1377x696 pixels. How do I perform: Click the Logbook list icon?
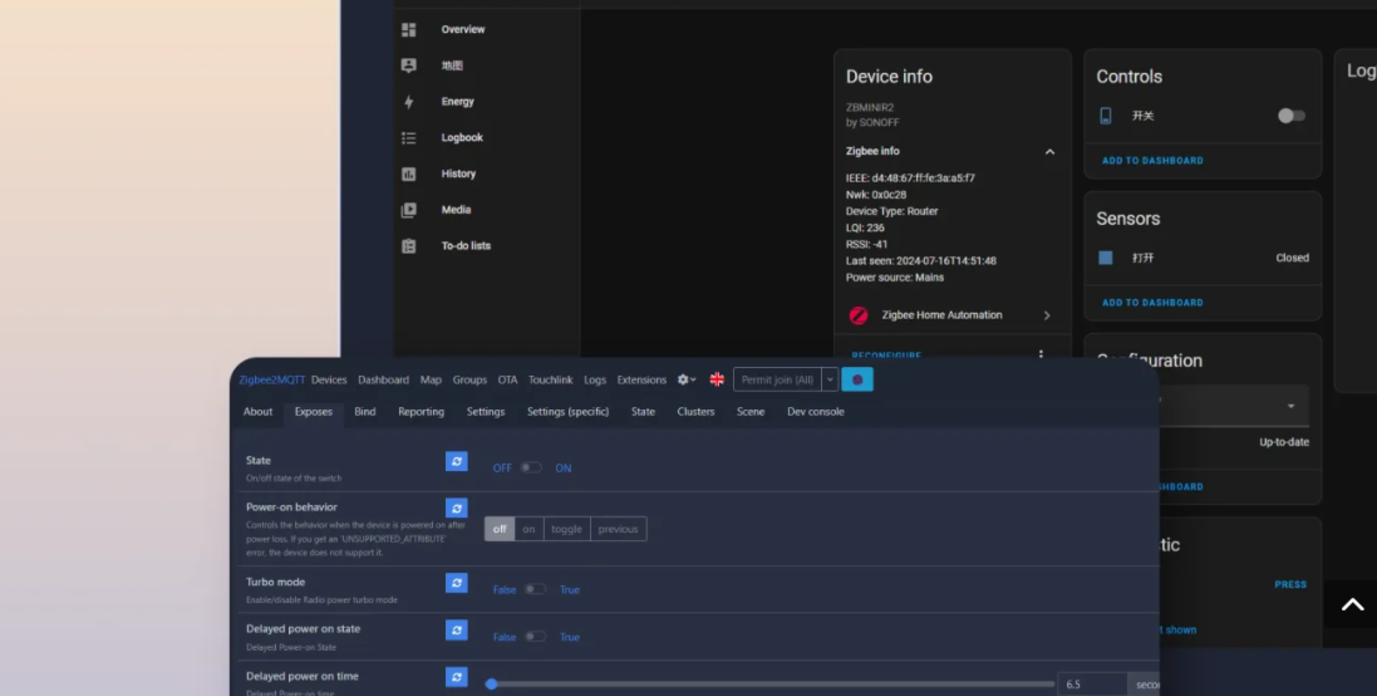pyautogui.click(x=408, y=138)
